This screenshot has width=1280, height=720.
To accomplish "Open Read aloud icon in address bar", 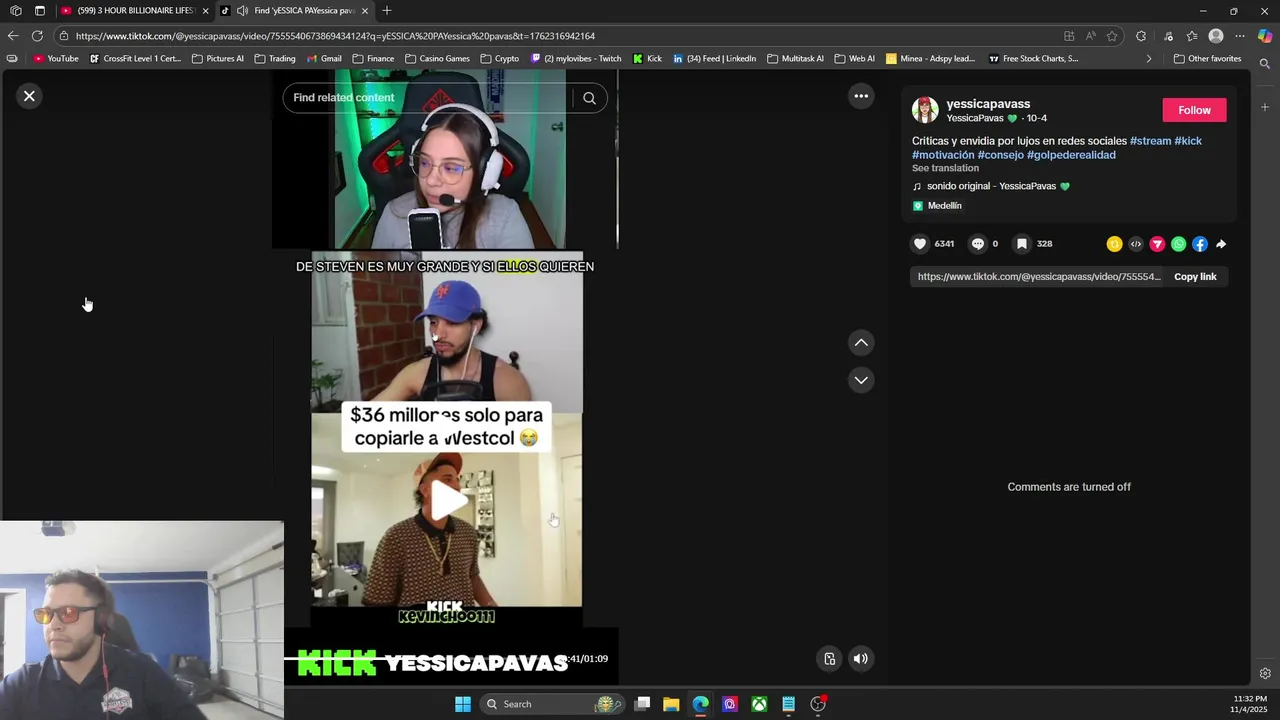I will pos(1090,36).
